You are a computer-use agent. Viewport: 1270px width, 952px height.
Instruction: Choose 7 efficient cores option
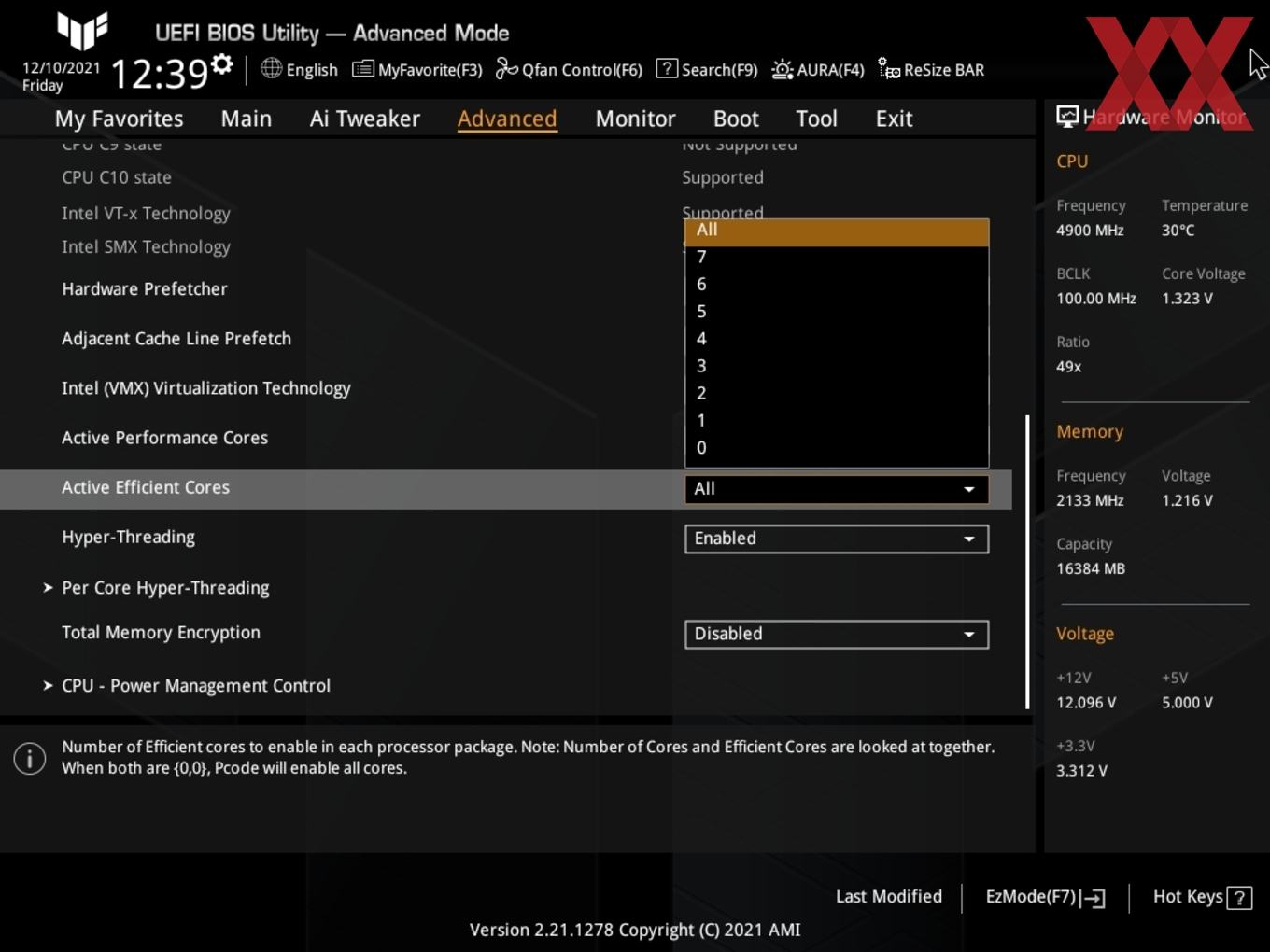point(837,257)
